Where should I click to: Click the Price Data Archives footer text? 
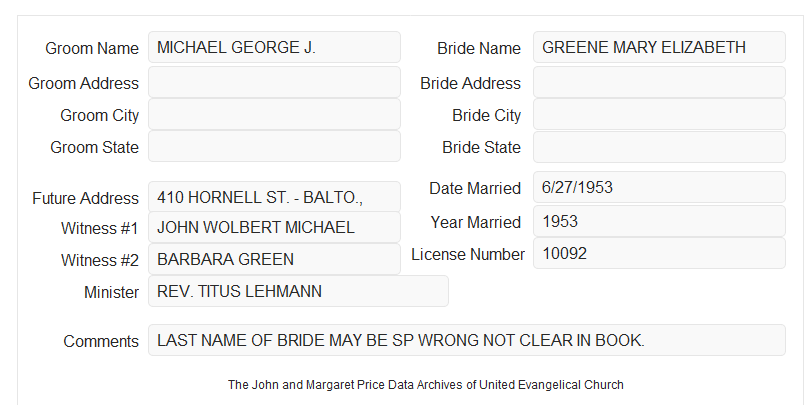[x=426, y=385]
